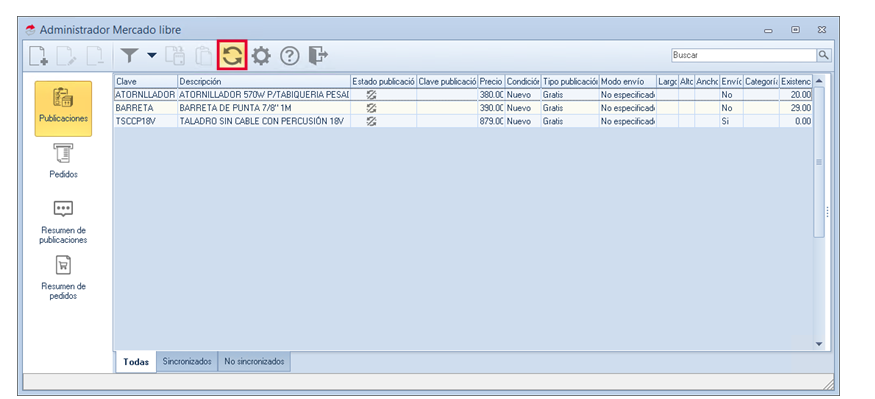Viewport: 875px width, 399px height.
Task: Click the Administrador Mercado libre app icon
Action: point(30,30)
